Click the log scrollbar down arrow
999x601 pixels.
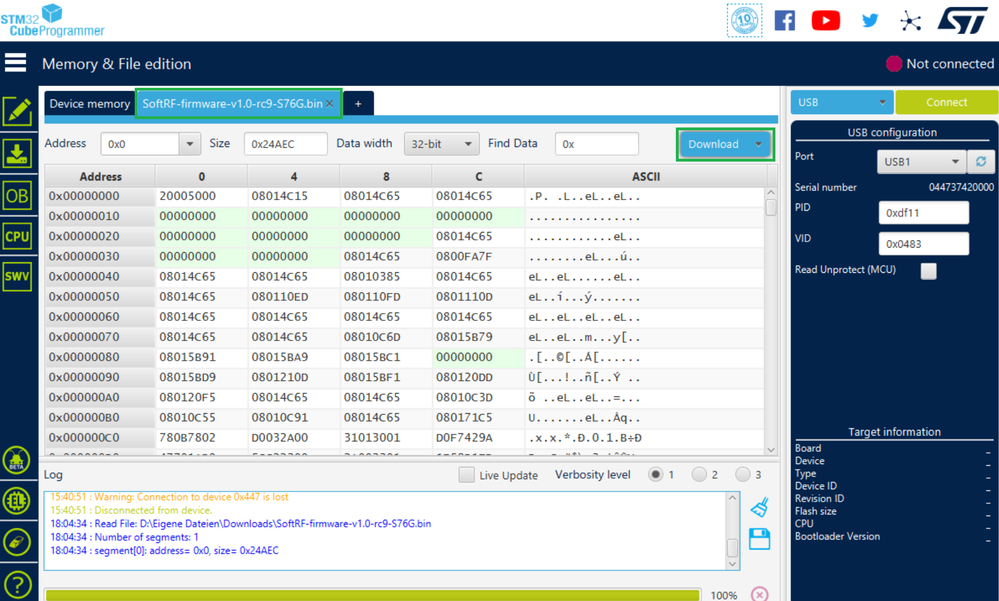coord(733,563)
